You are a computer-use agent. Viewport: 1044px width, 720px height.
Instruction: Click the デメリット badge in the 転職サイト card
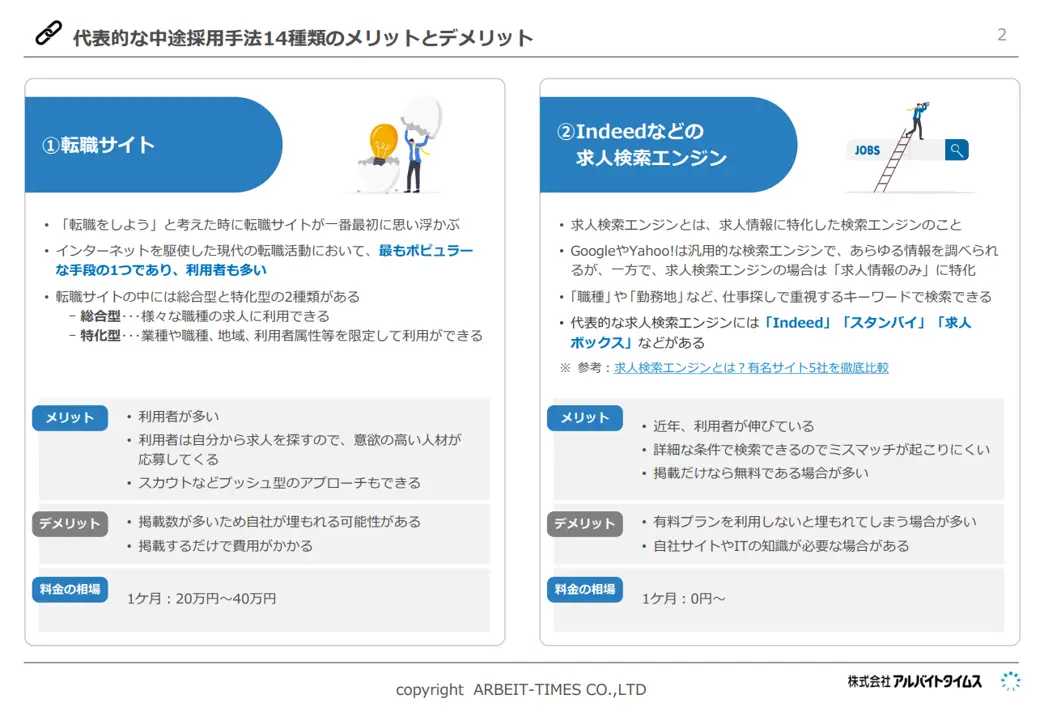point(70,523)
